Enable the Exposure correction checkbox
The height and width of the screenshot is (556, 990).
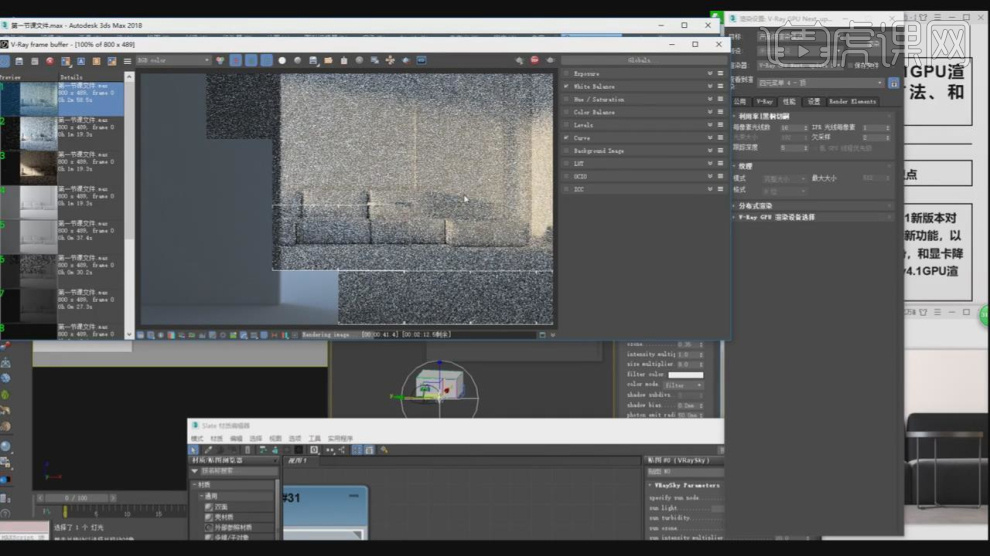566,74
